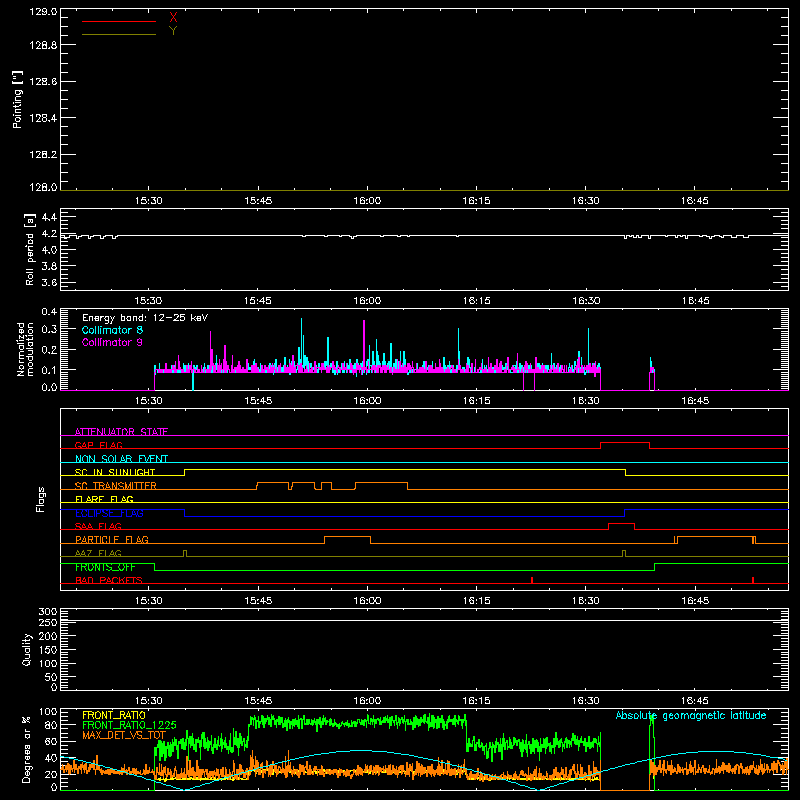
Task: Select the SC_TRANSMITTER flag label
Action: [x=115, y=486]
